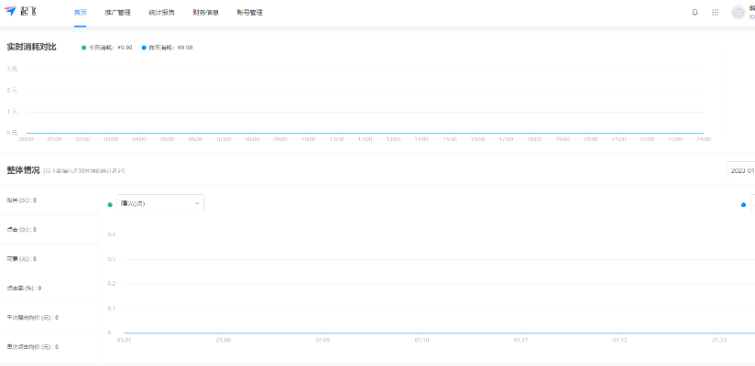The image size is (755, 366).
Task: Open the 推广管理 menu tab
Action: 117,13
